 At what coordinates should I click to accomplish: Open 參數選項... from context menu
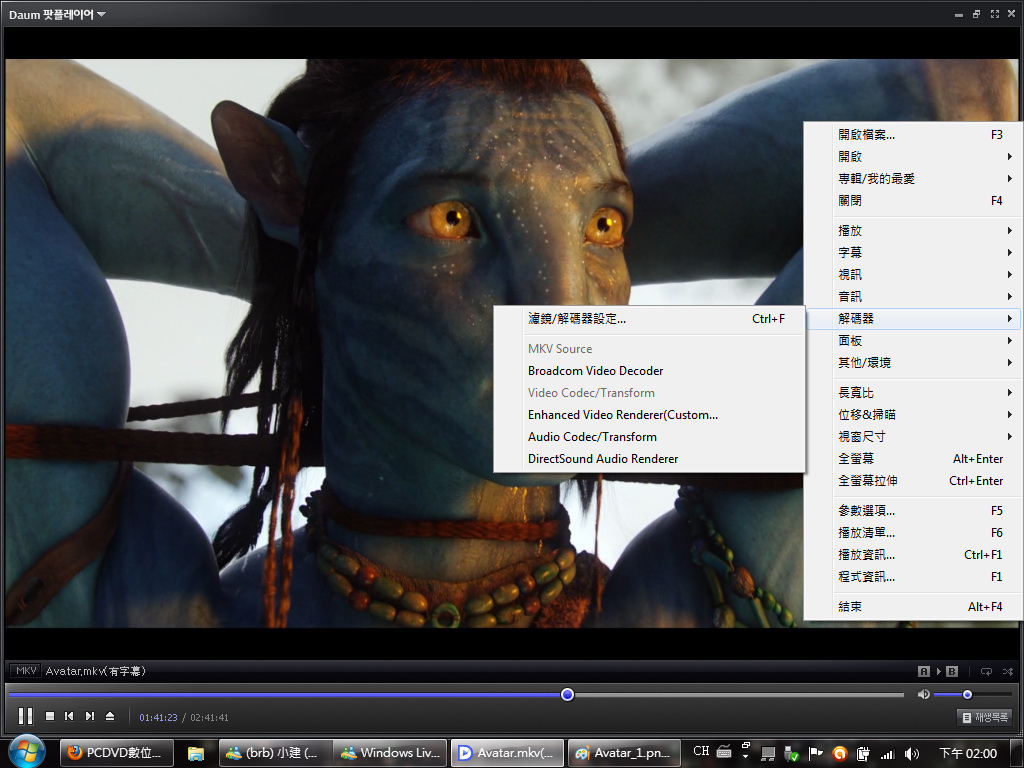click(866, 511)
